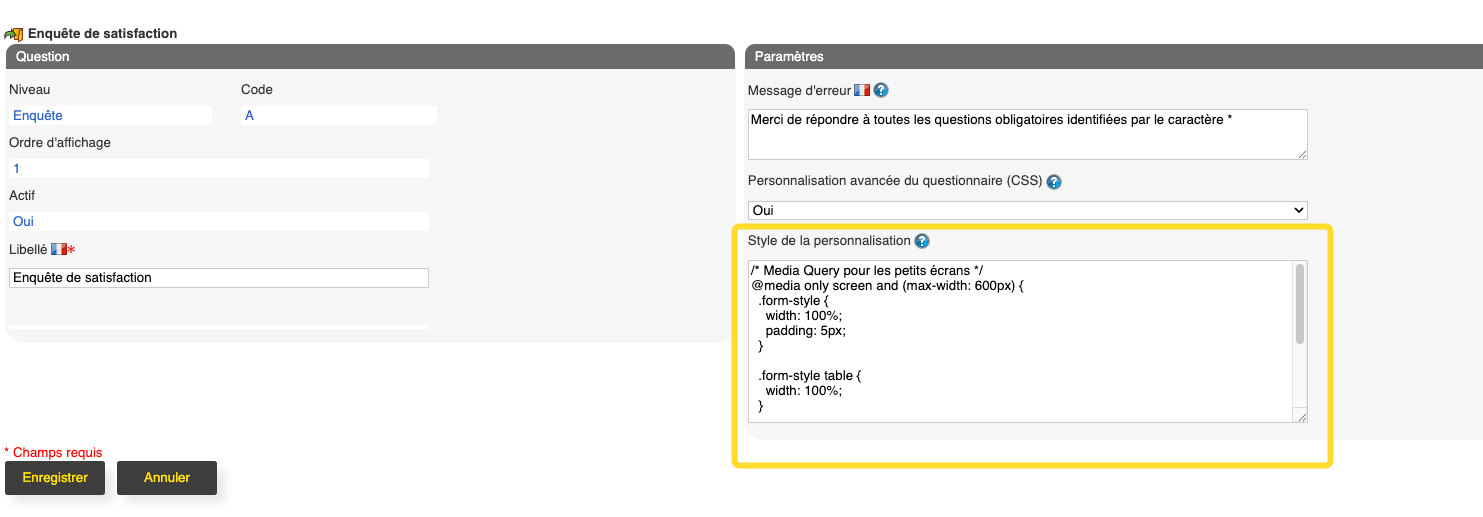
Task: Open help for Personnalisation avancée du questionnaire
Action: point(1054,182)
